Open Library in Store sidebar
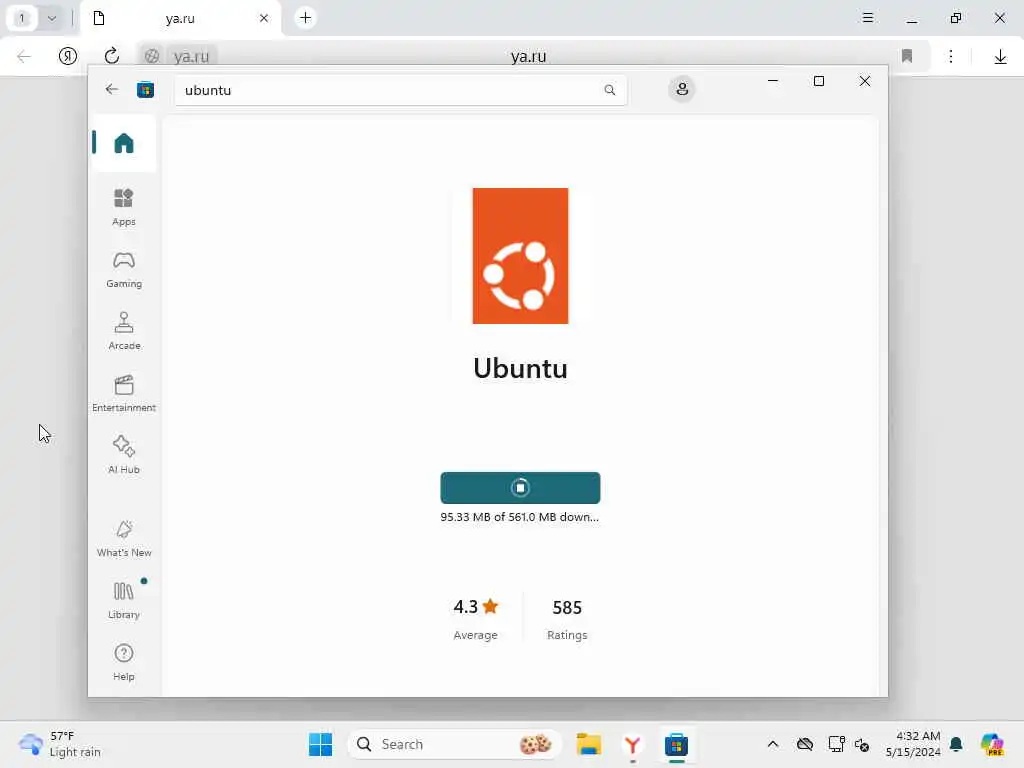This screenshot has height=768, width=1024. point(123,600)
